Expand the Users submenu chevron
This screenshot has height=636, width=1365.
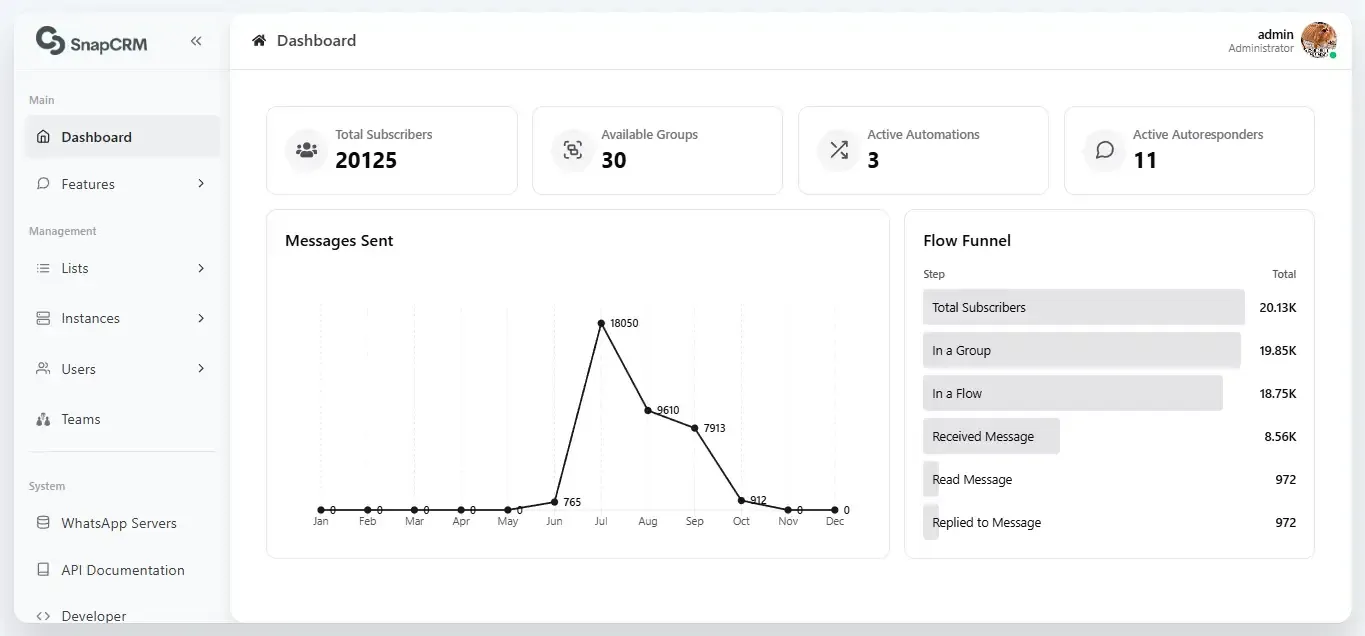(x=201, y=369)
